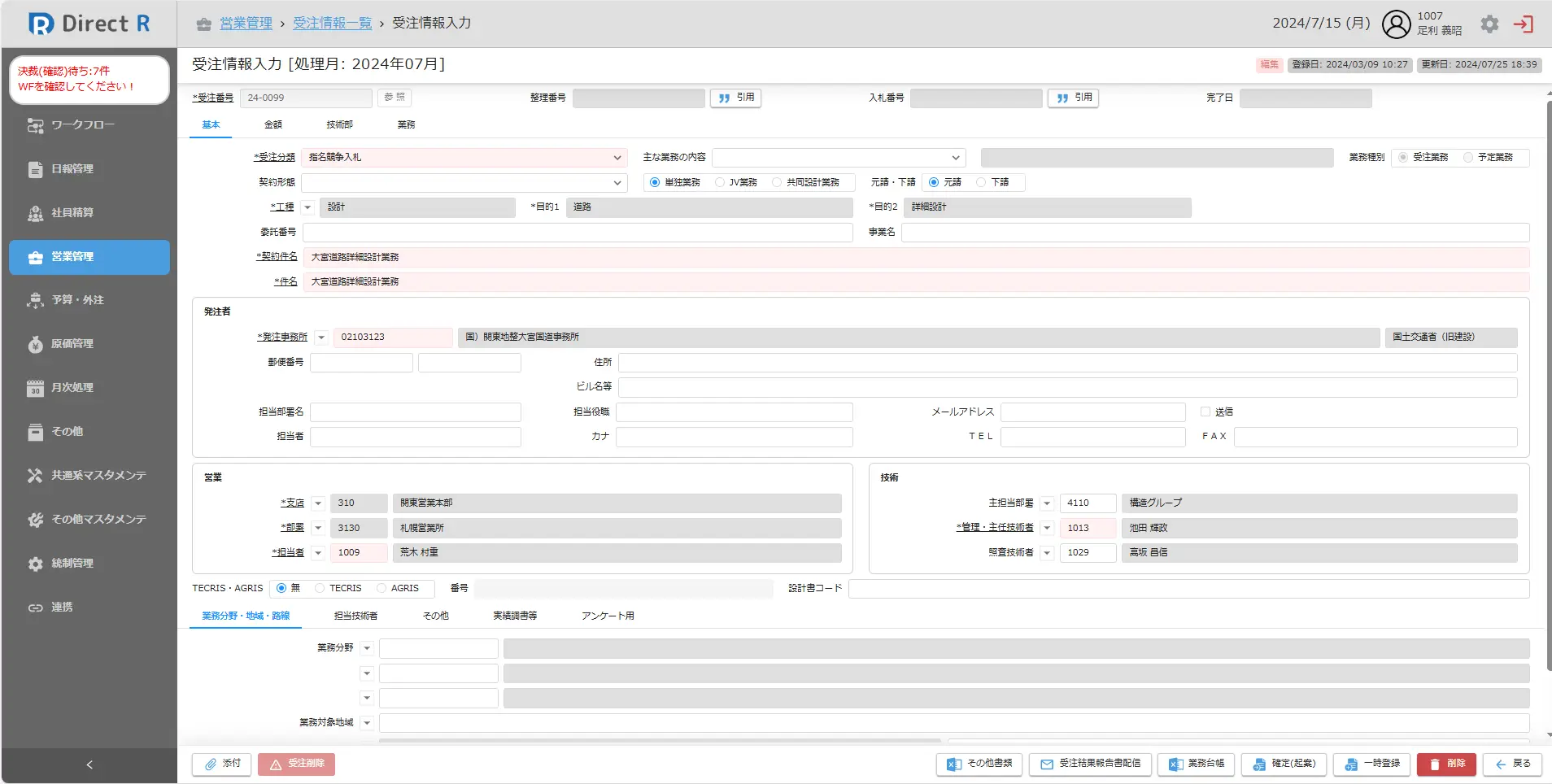
Task: Open the user profile avatar icon
Action: [x=1396, y=24]
